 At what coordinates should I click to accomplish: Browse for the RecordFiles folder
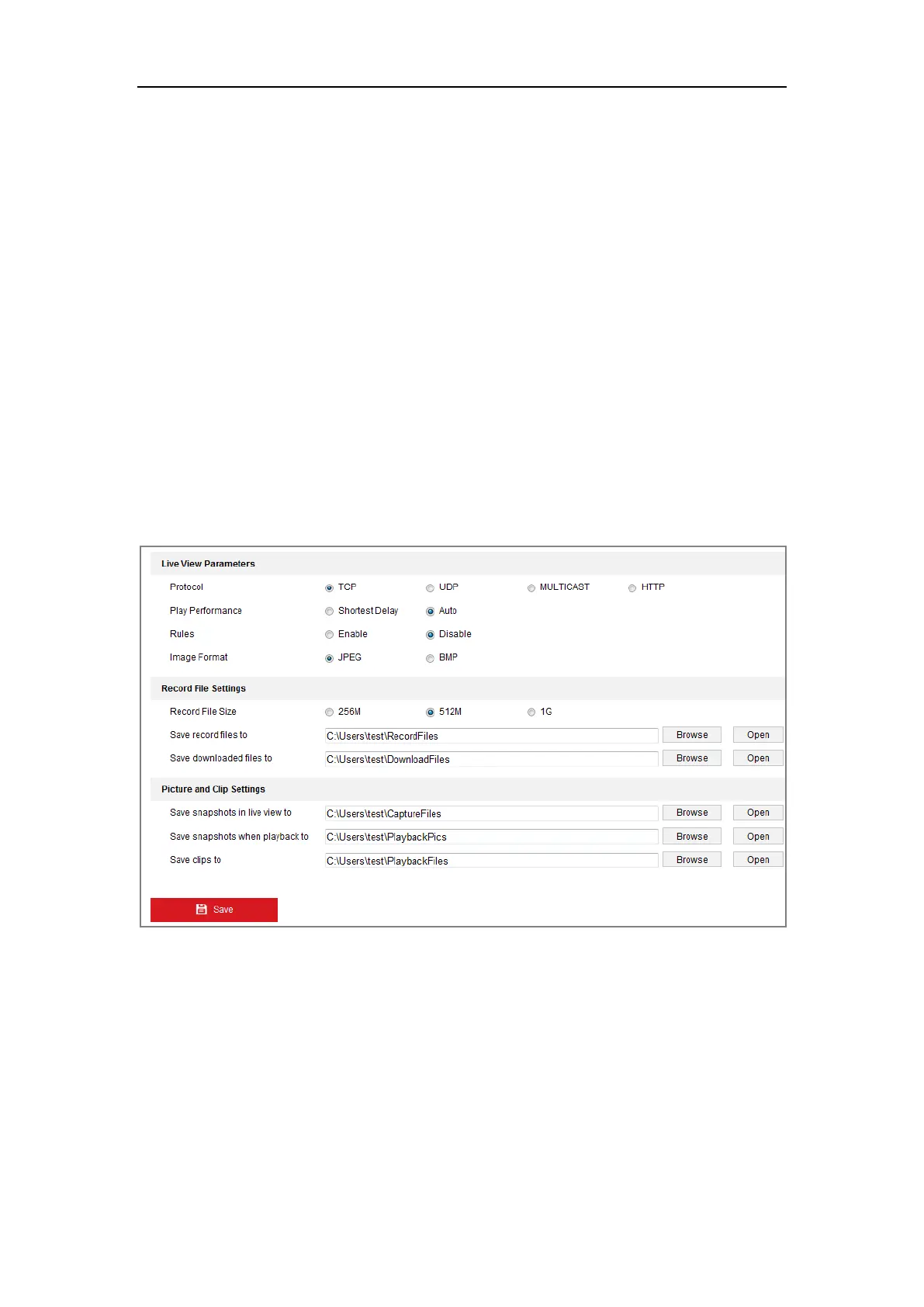(692, 735)
